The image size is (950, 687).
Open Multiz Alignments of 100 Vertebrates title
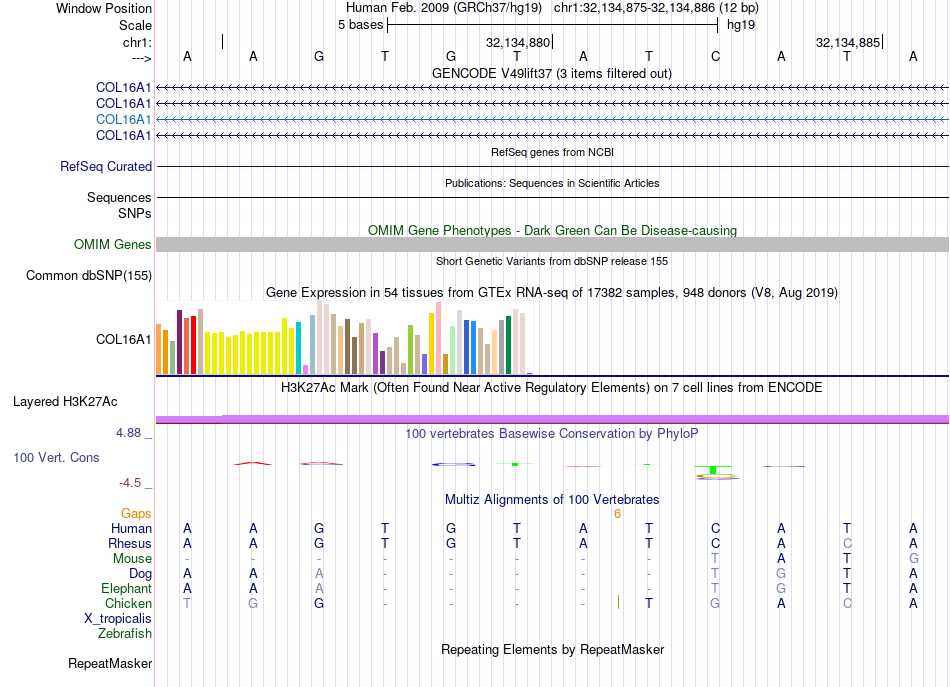tap(552, 499)
